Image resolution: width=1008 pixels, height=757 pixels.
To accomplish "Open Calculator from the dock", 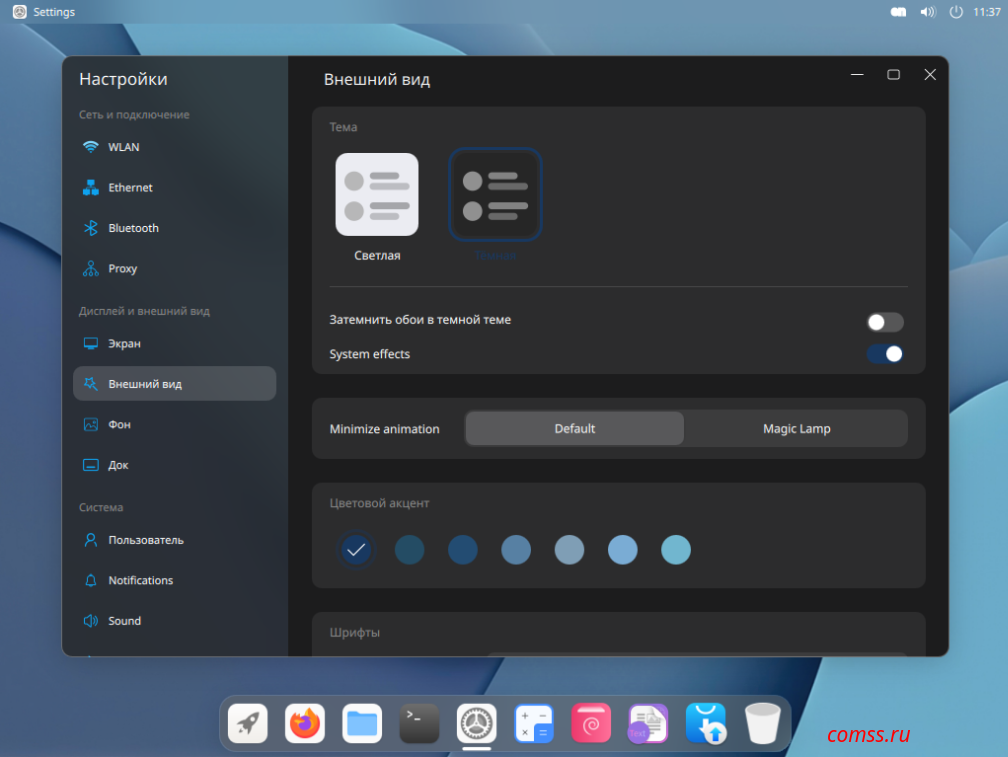I will tap(534, 723).
